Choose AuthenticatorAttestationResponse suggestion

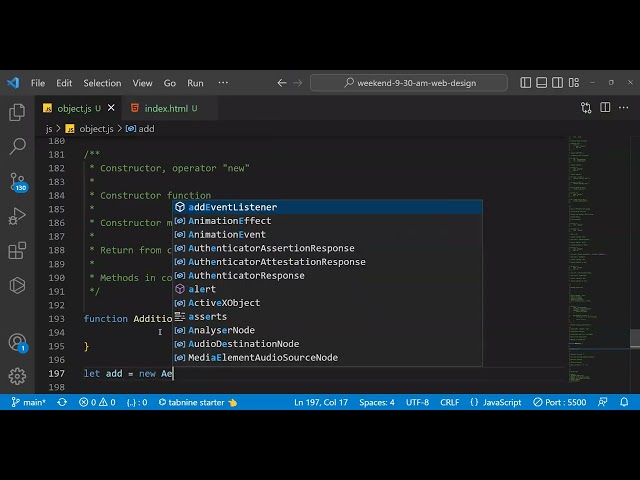click(x=327, y=262)
